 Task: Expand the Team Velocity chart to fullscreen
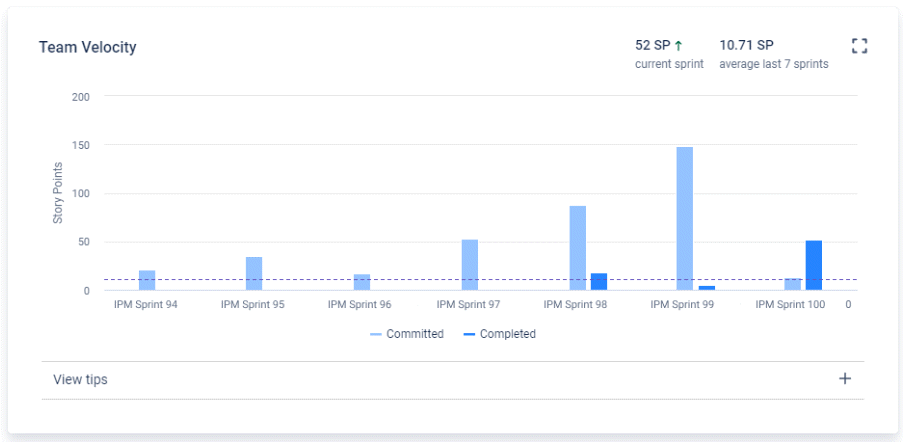coord(859,46)
